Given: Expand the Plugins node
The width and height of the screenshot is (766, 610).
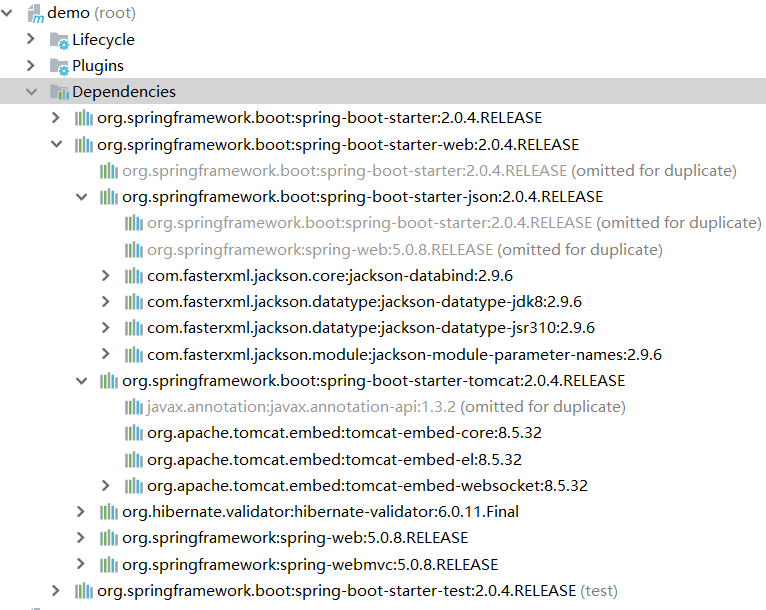Looking at the screenshot, I should pyautogui.click(x=32, y=65).
